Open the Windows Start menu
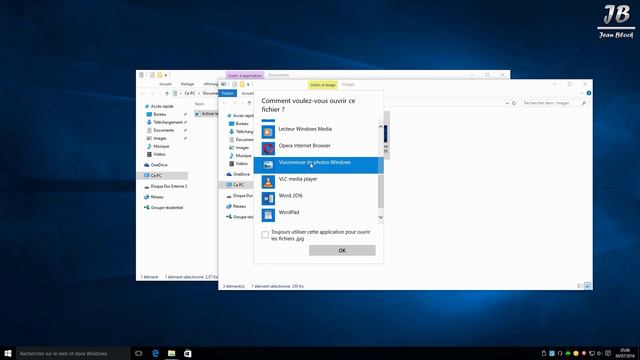 (x=8, y=353)
